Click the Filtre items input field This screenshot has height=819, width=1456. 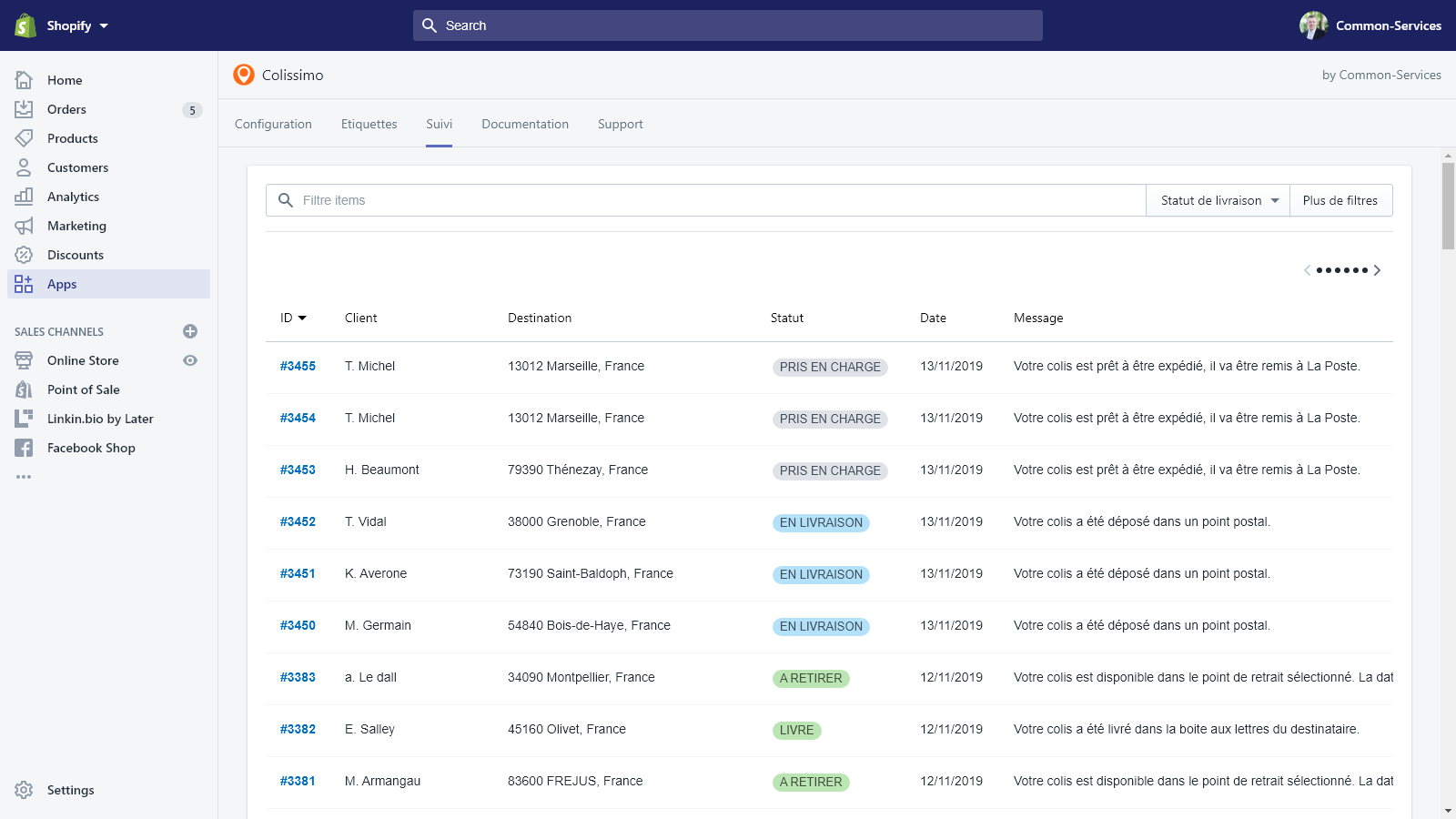[x=705, y=200]
